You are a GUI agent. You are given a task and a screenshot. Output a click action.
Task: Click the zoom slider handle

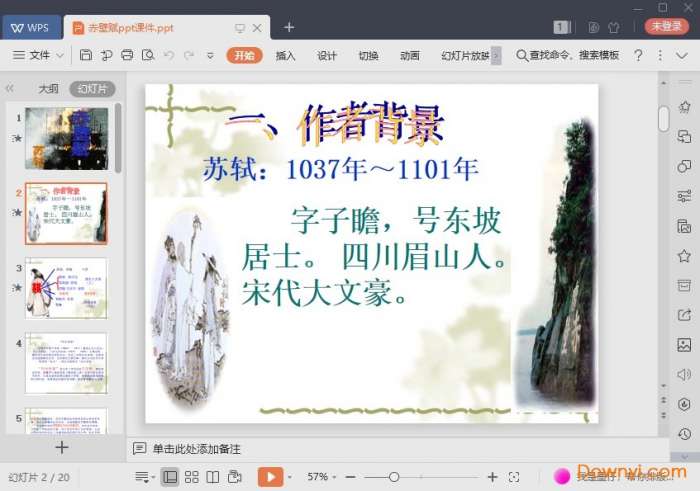(x=394, y=477)
